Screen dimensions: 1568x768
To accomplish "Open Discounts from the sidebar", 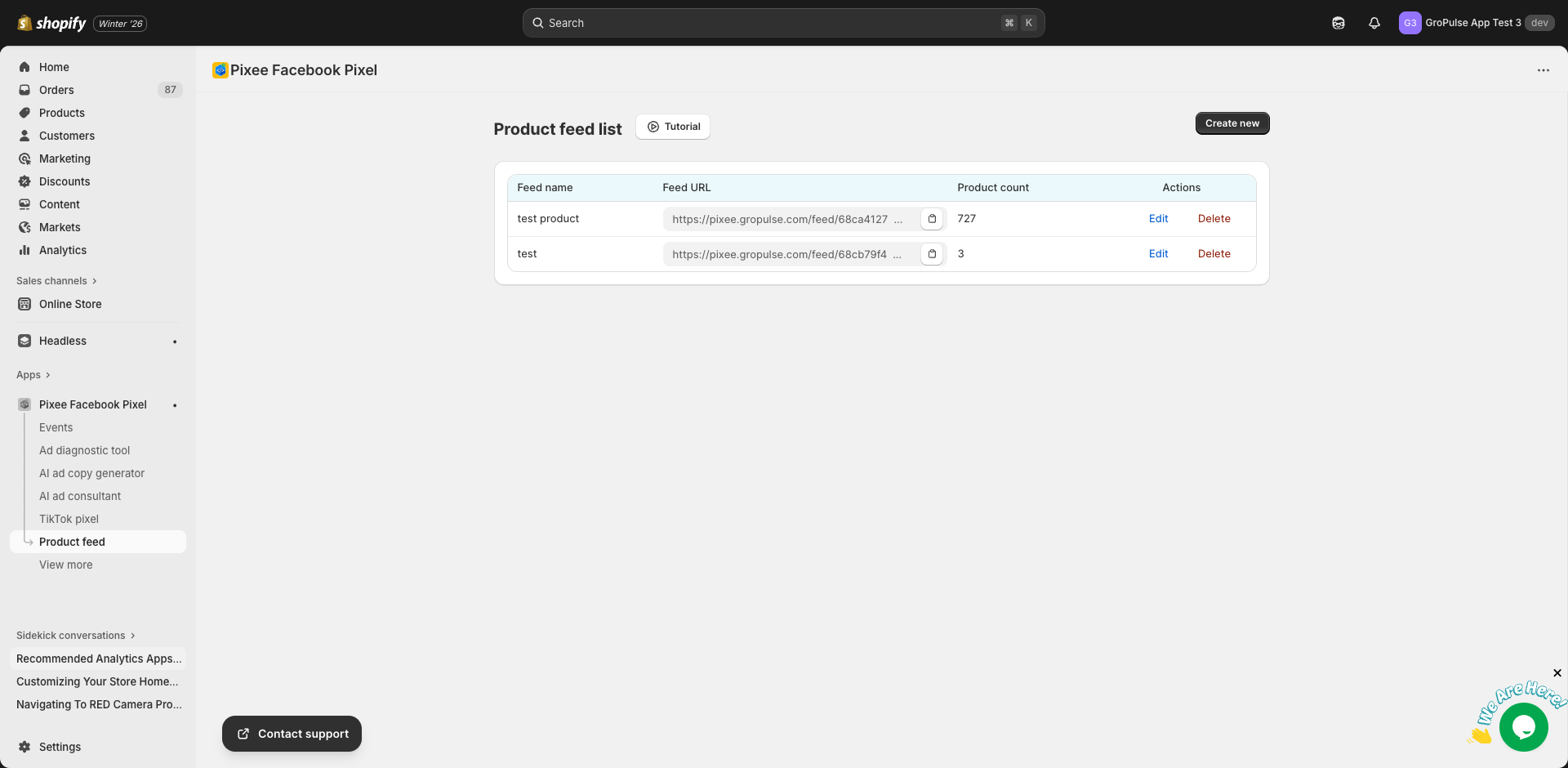I will point(65,181).
